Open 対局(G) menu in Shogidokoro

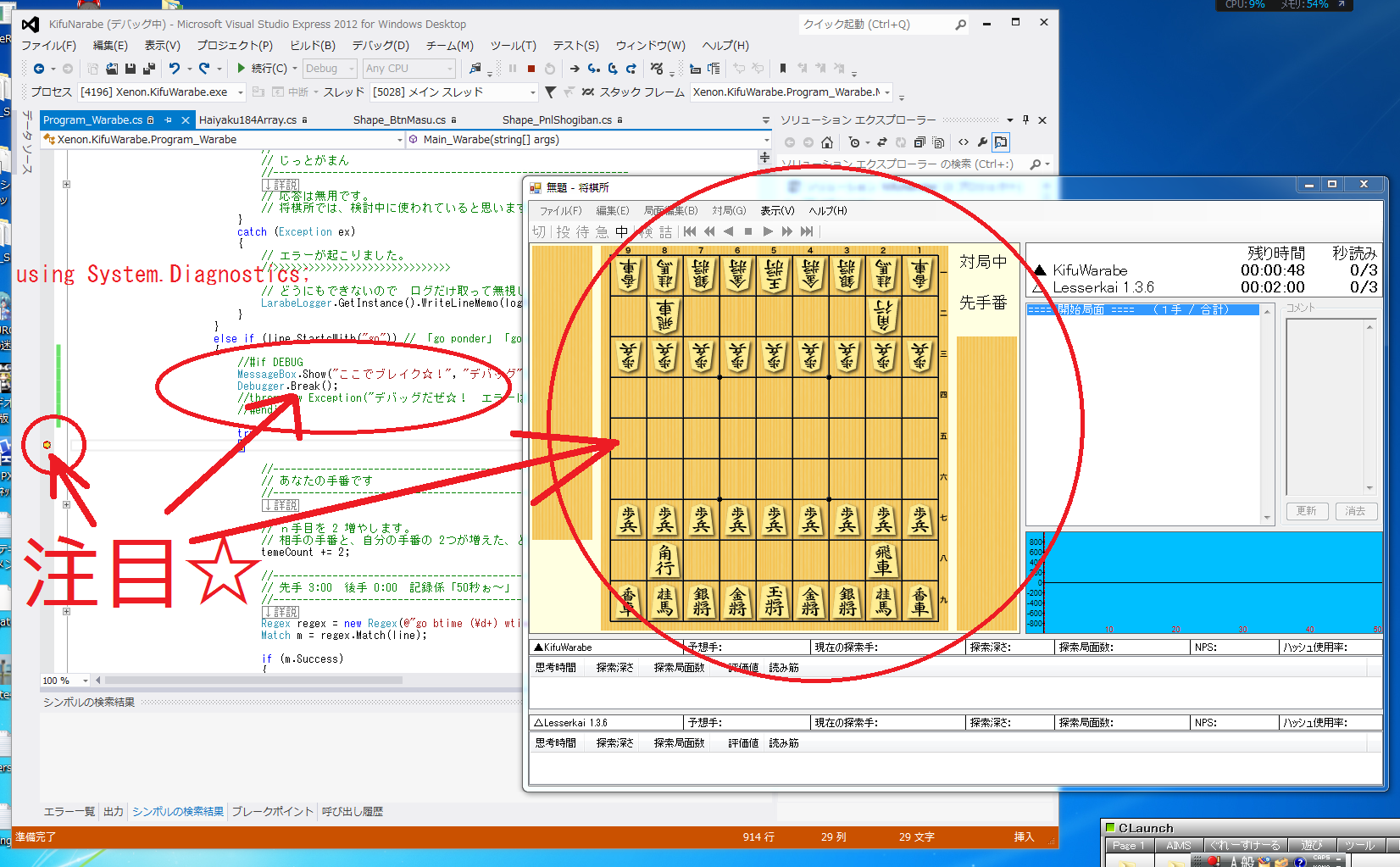729,211
